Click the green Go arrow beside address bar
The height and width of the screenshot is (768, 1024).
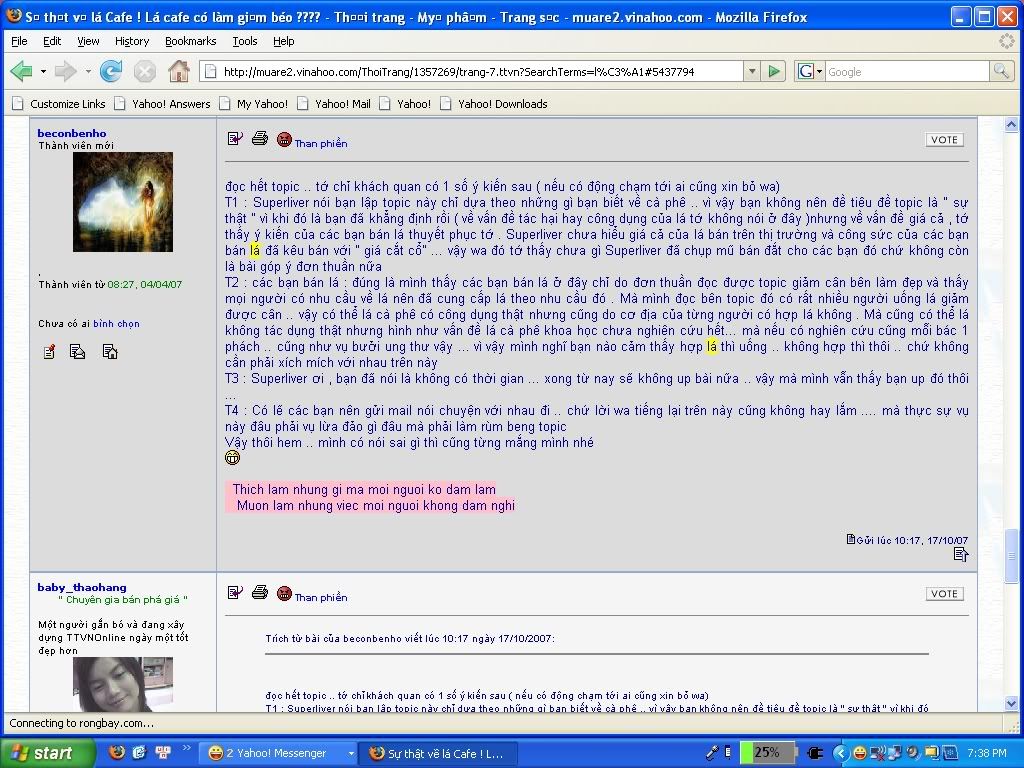tap(773, 71)
